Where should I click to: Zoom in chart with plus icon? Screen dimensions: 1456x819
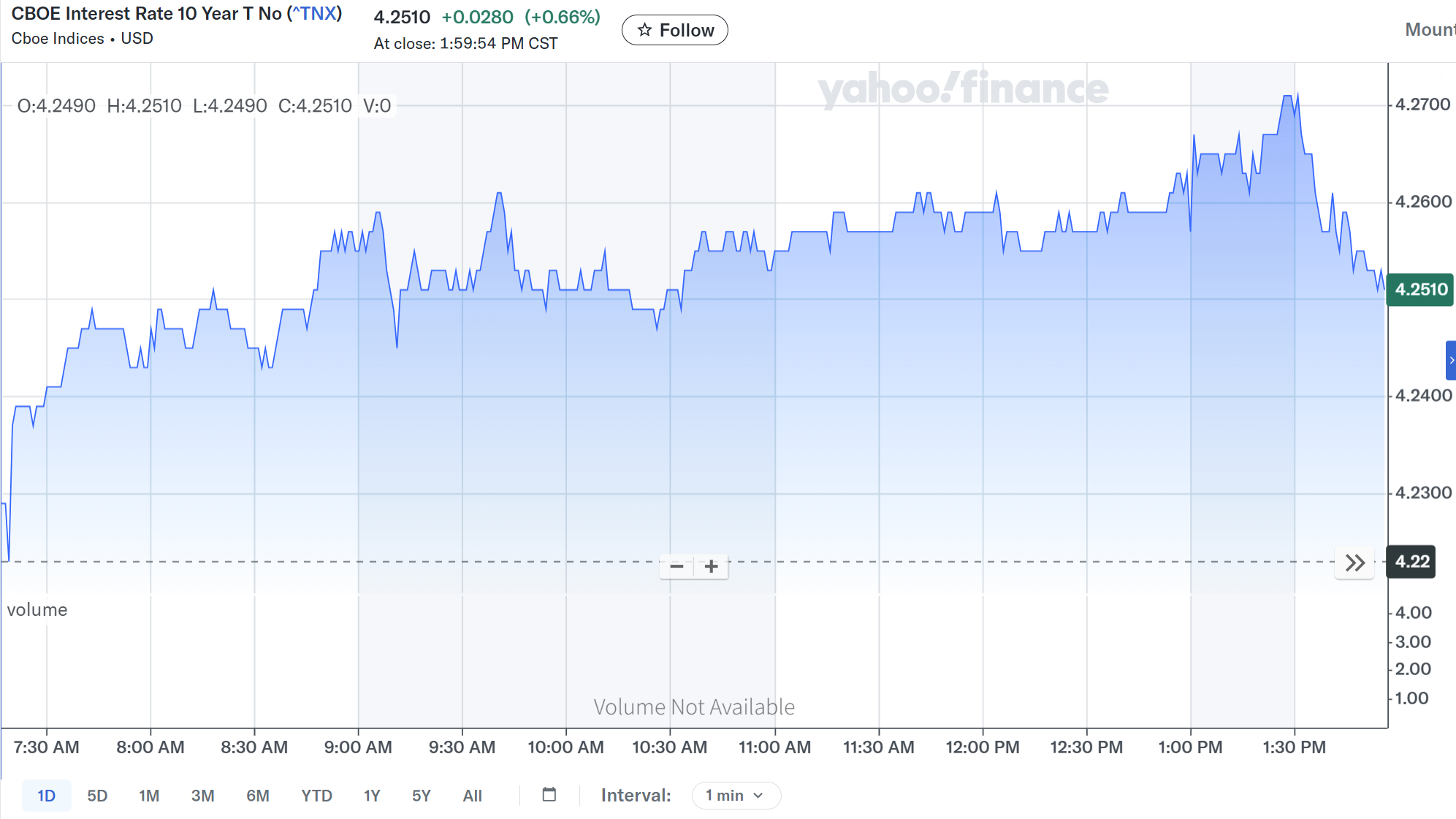[711, 566]
